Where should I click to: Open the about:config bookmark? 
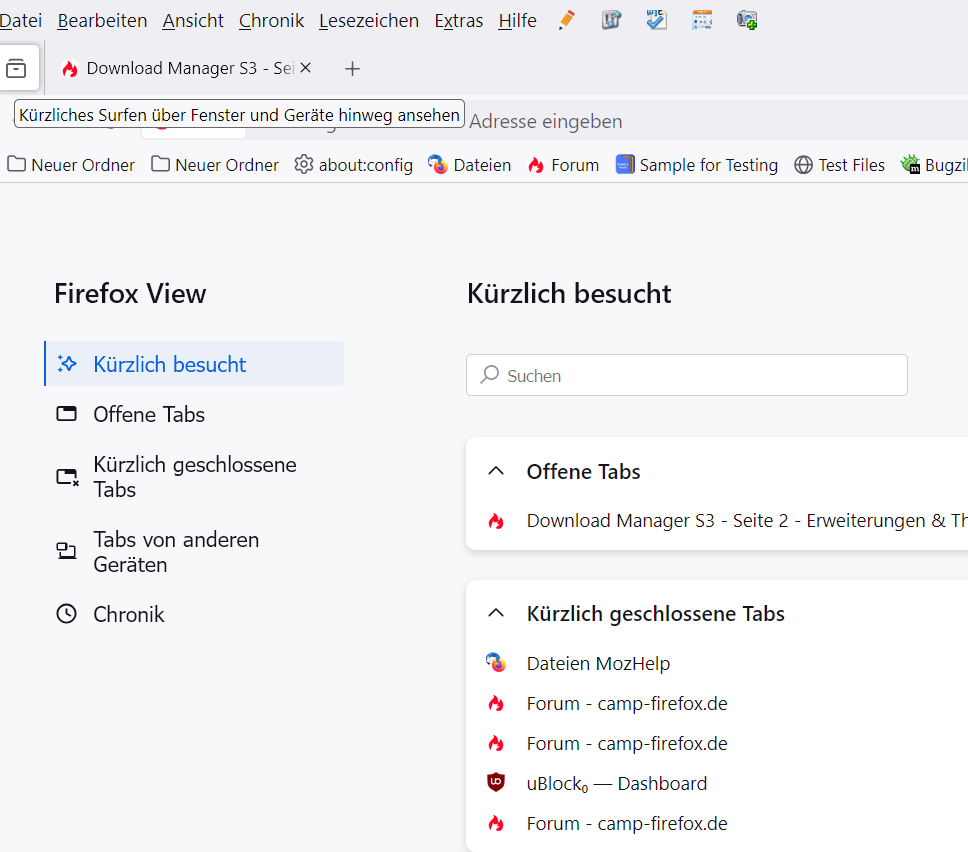point(353,165)
